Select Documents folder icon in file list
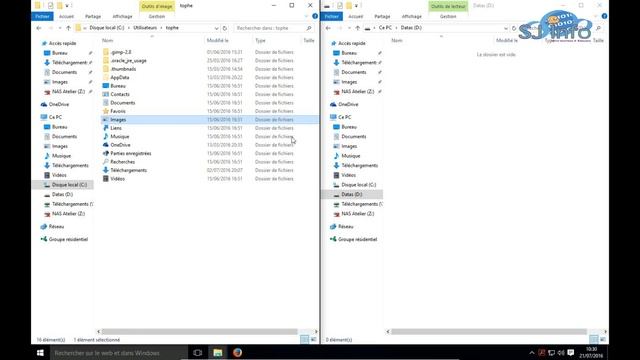This screenshot has height=360, width=640. coord(106,103)
